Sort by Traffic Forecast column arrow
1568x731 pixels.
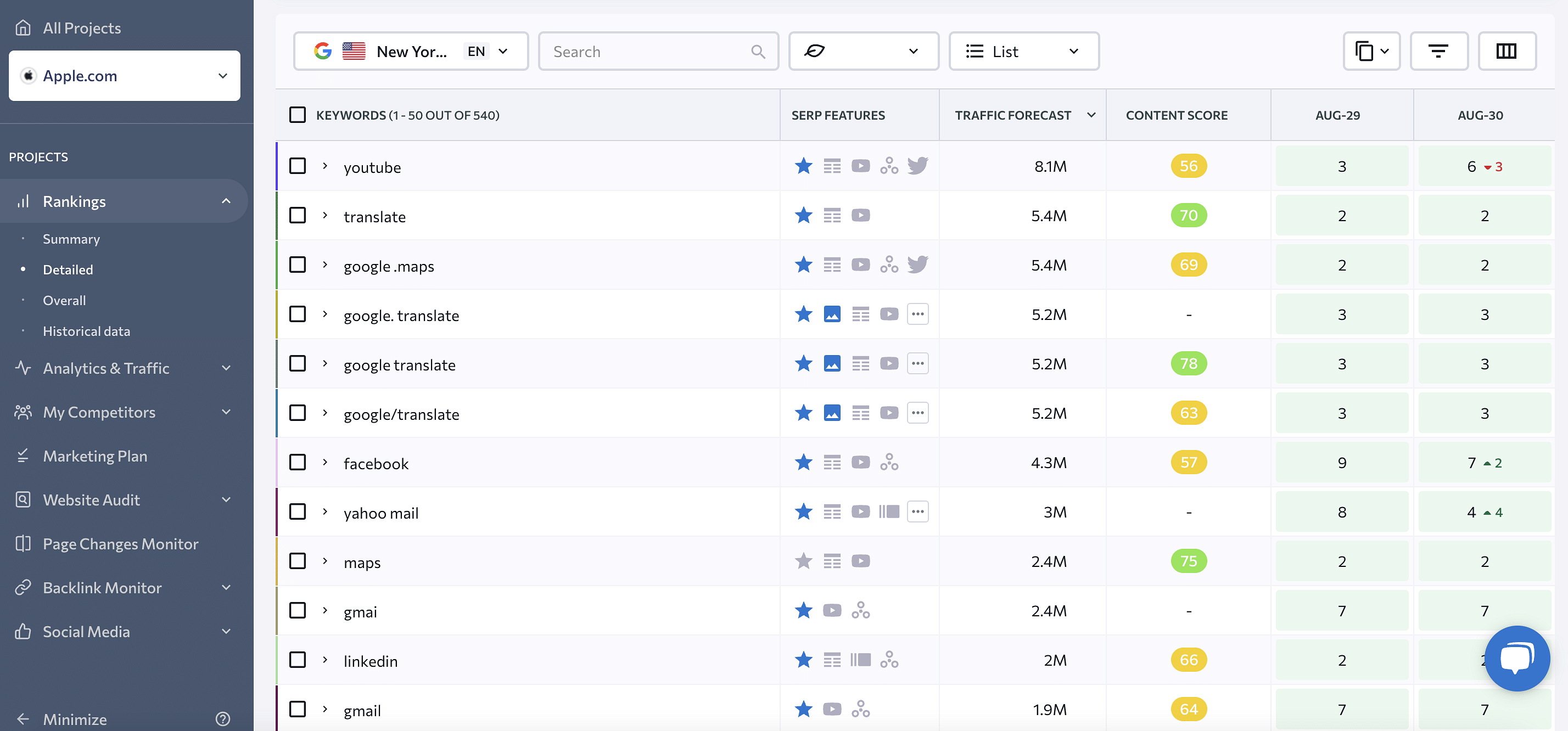1091,115
